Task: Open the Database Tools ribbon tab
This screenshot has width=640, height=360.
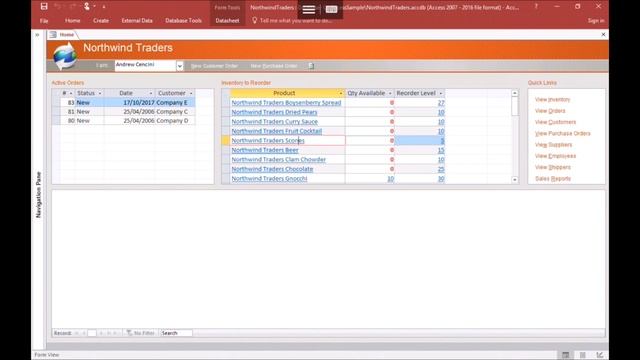Action: pyautogui.click(x=183, y=20)
